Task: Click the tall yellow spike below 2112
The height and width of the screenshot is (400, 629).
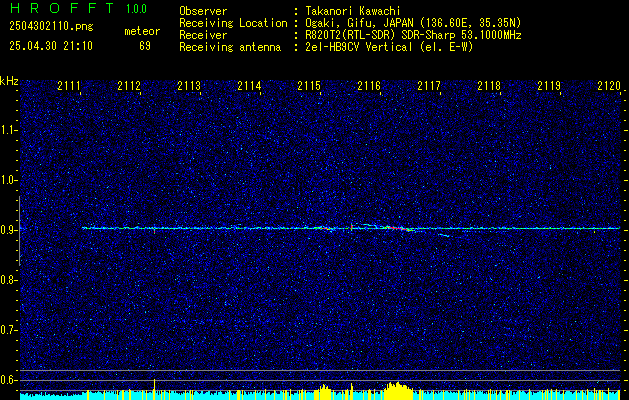Action: tap(154, 389)
